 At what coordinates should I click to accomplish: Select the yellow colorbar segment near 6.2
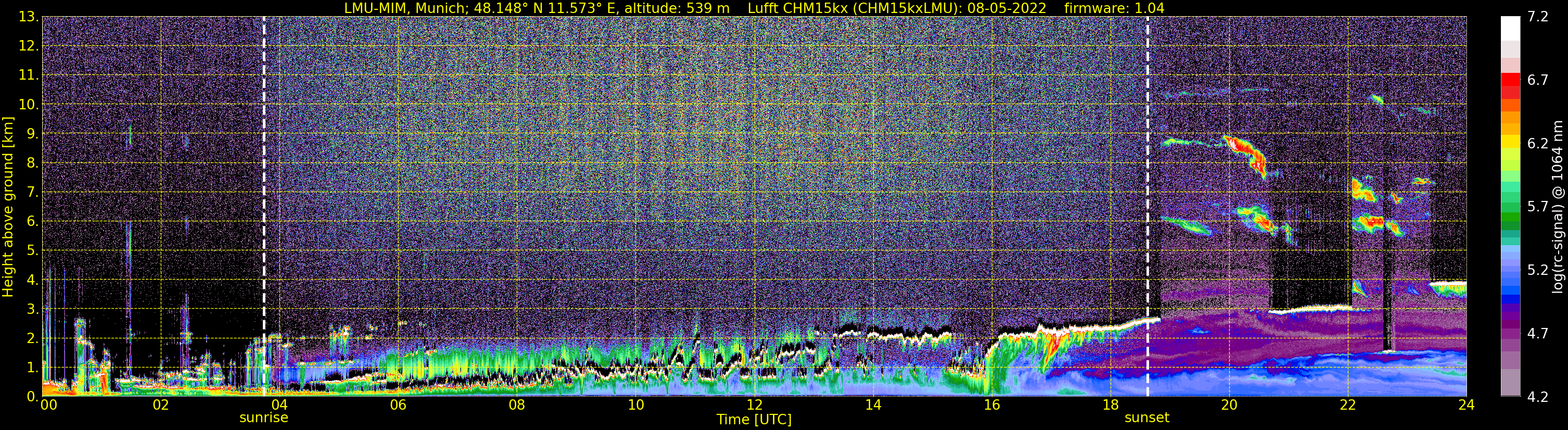tap(1511, 142)
